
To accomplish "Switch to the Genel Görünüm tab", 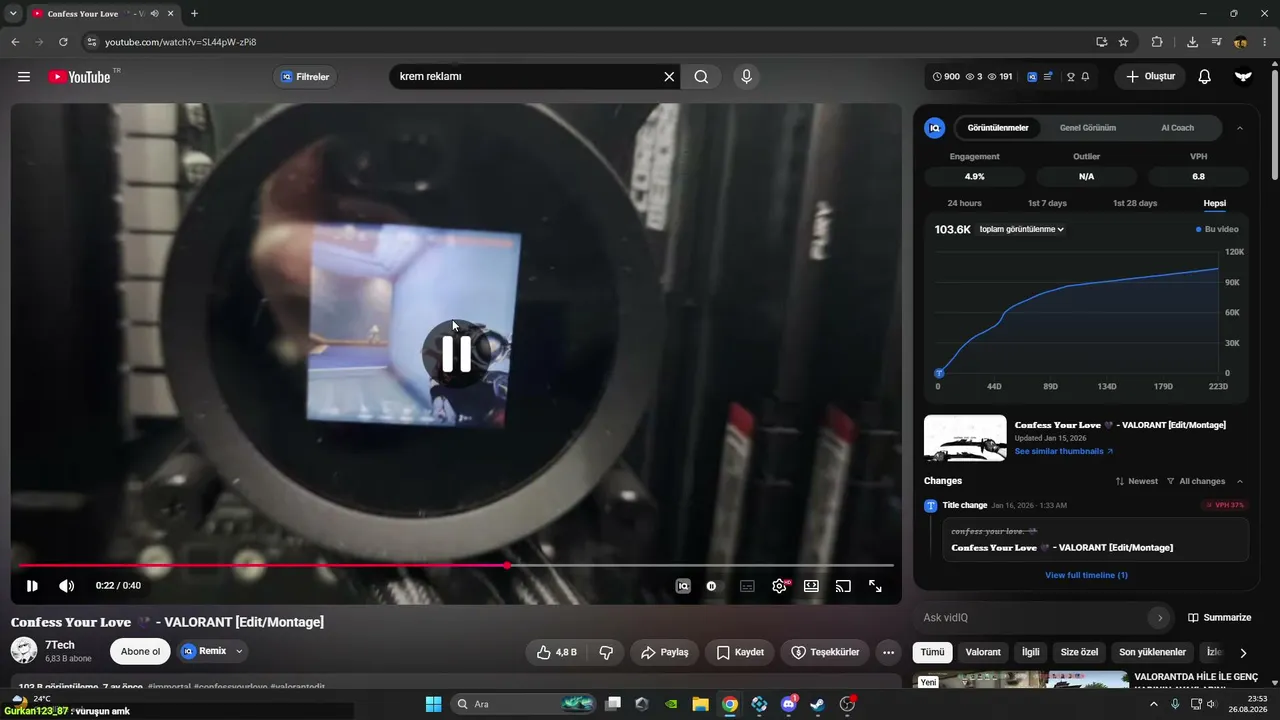I will [1088, 128].
